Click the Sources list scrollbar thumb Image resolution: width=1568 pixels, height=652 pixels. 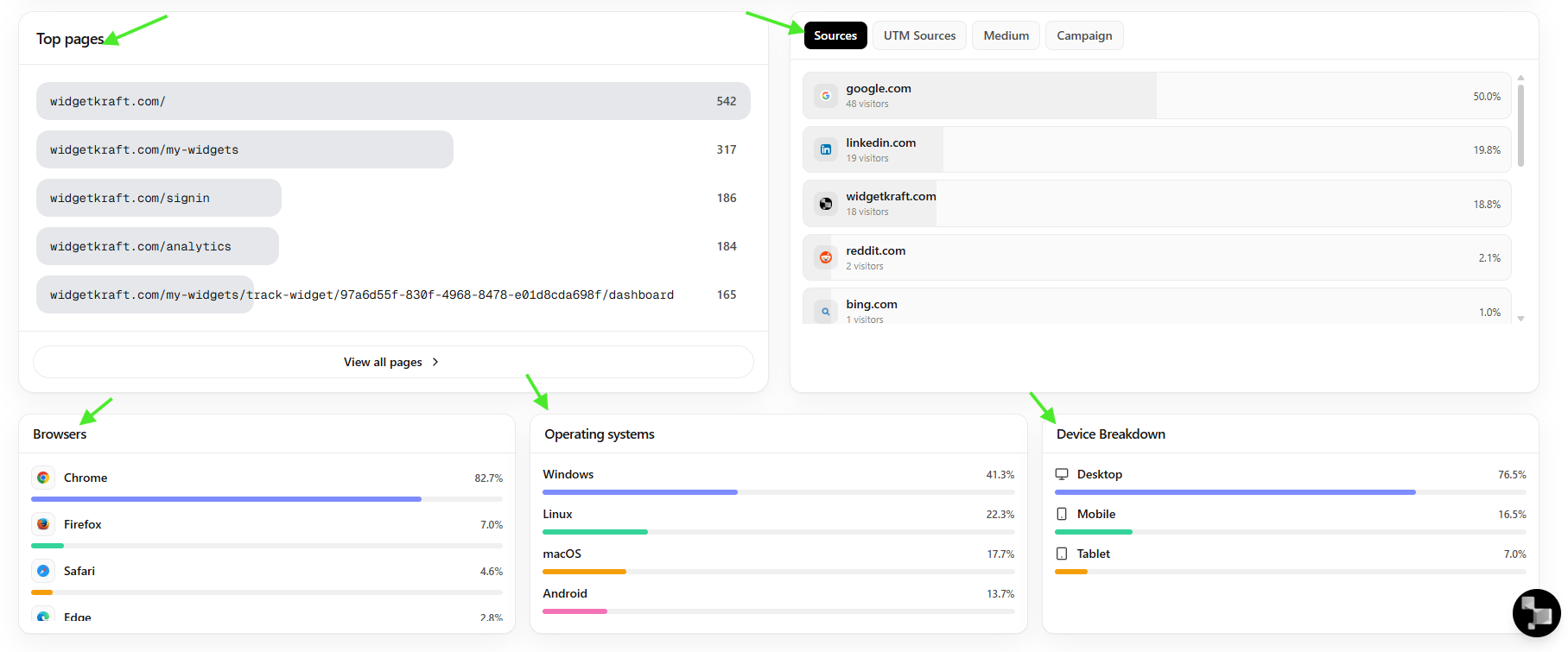pos(1520,125)
